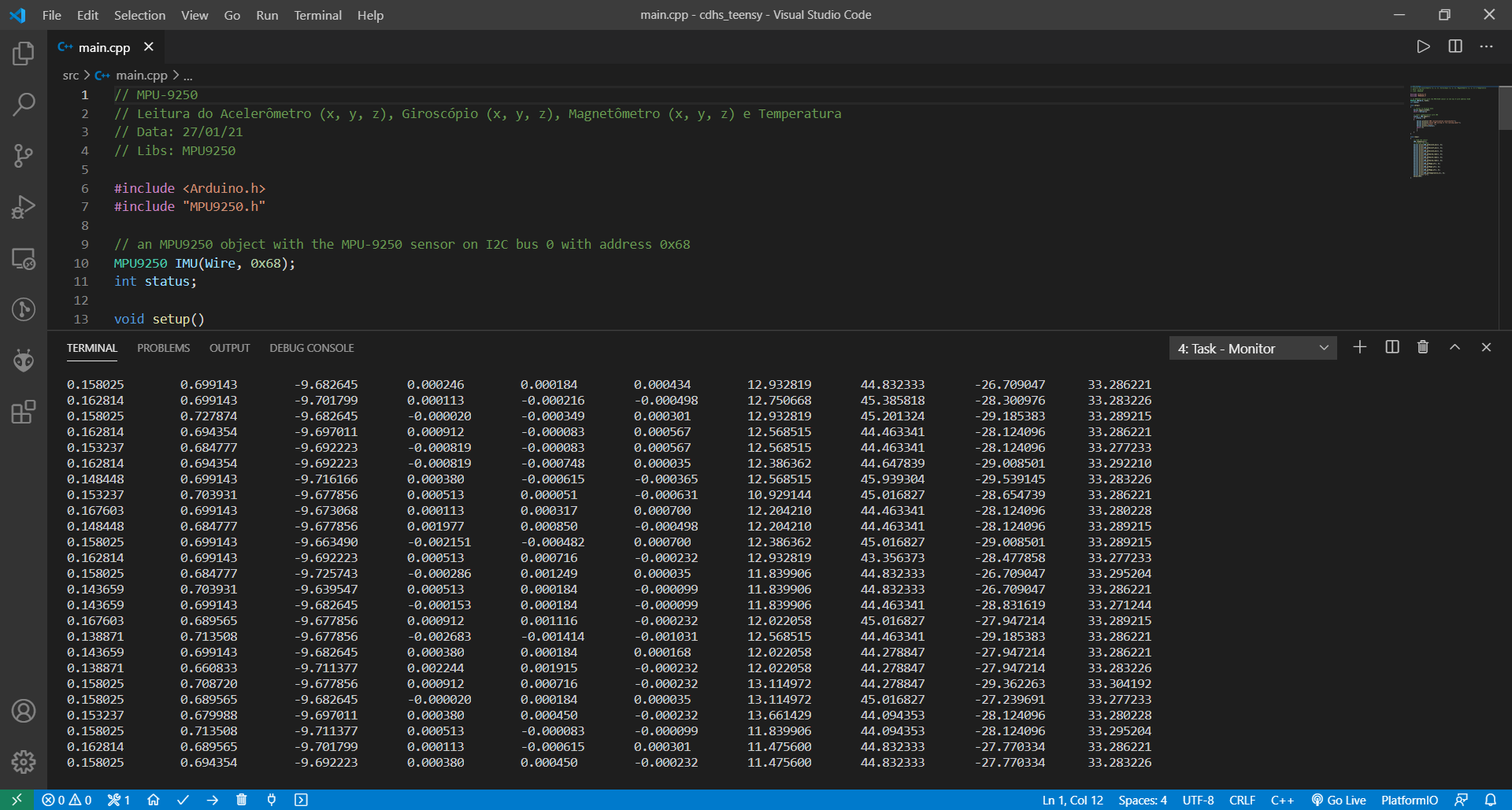Open notifications bell in status bar
The height and width of the screenshot is (810, 1512).
pos(1491,800)
